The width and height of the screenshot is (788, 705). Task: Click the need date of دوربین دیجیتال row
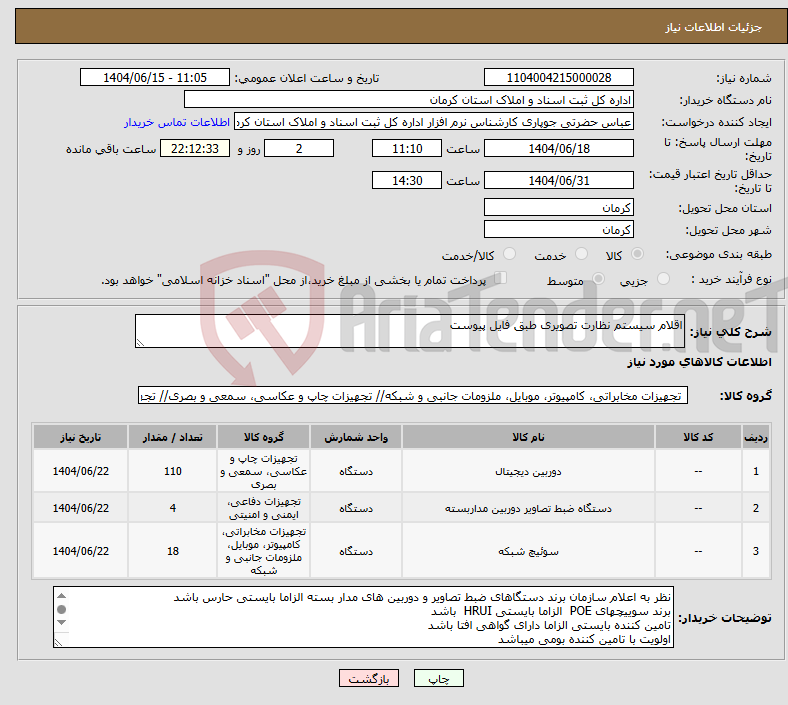pos(80,471)
